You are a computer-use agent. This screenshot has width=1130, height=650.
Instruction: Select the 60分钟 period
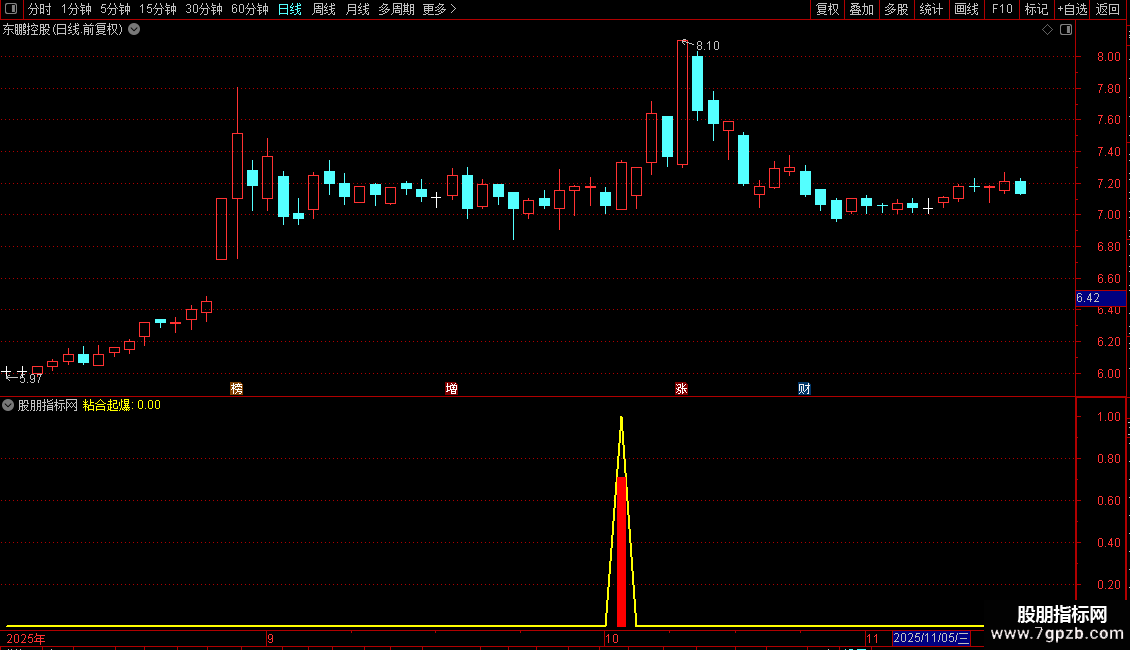pyautogui.click(x=250, y=9)
